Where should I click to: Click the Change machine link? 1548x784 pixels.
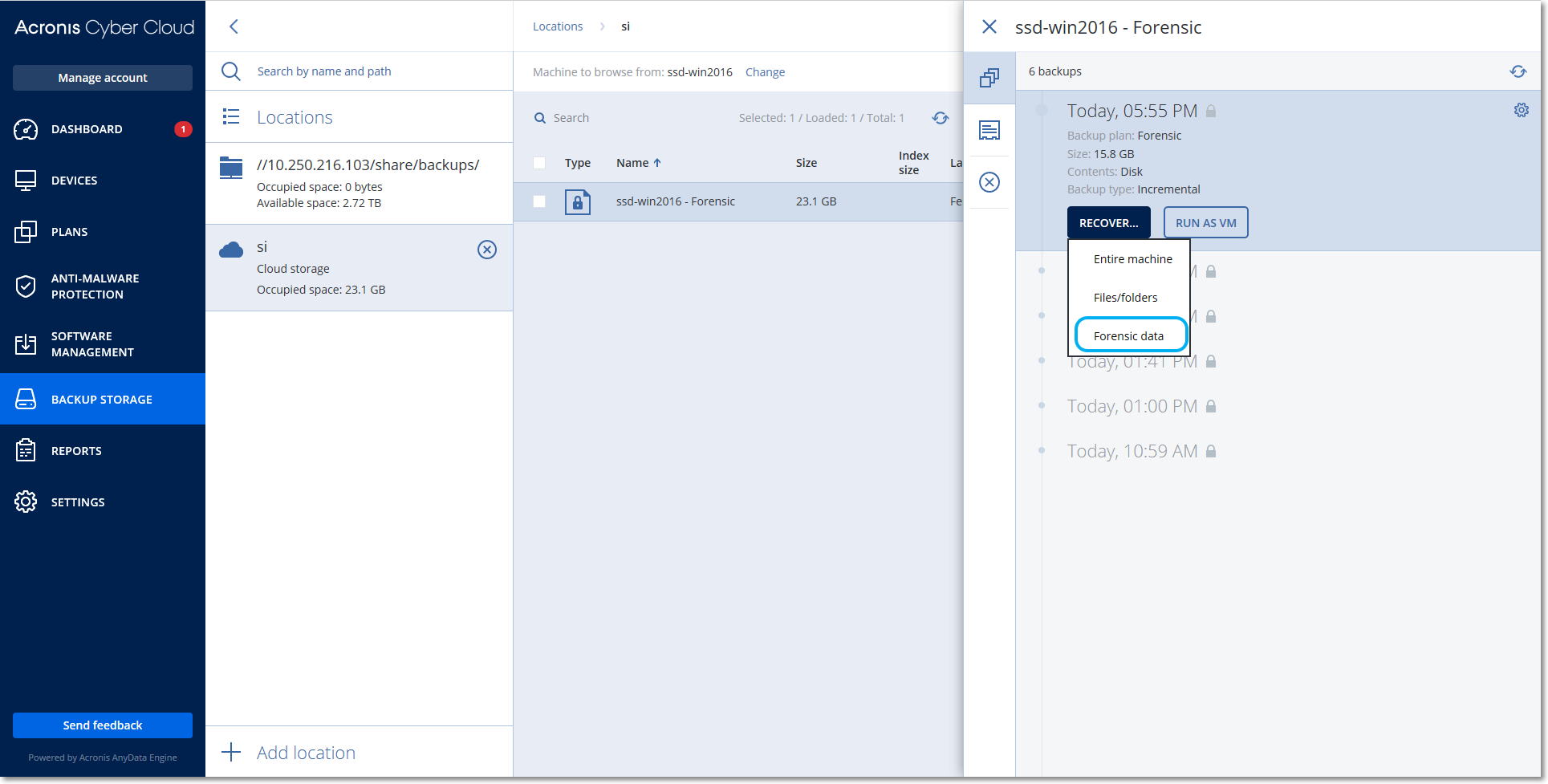coord(765,72)
